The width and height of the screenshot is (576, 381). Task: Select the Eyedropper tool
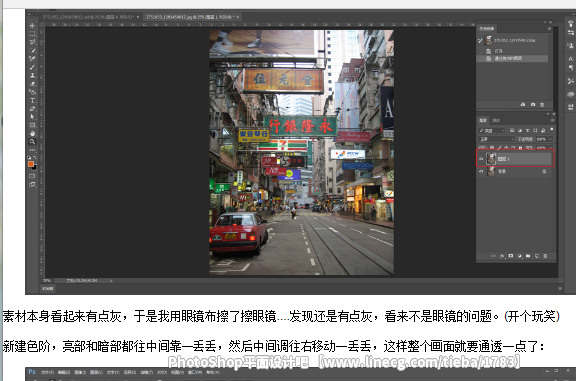point(32,58)
